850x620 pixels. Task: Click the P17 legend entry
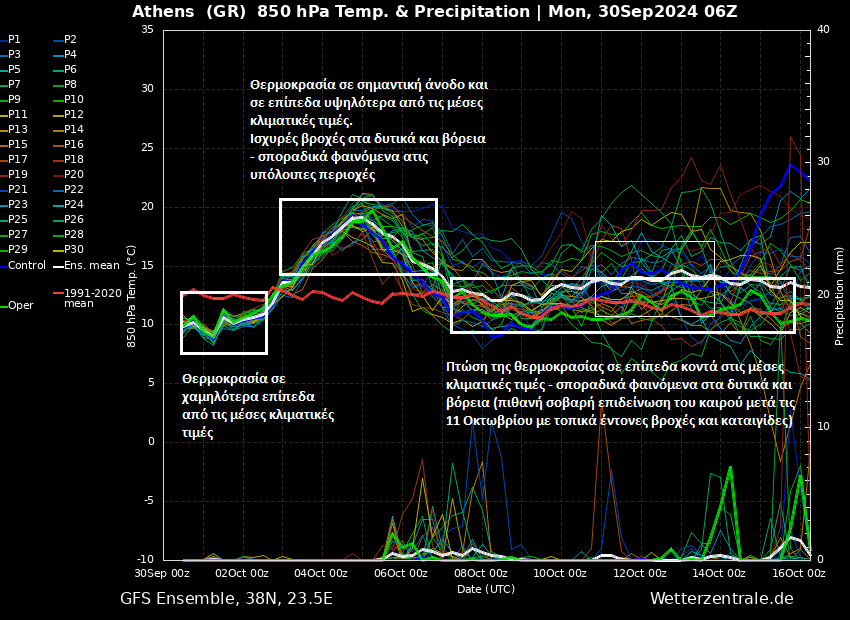pos(18,160)
